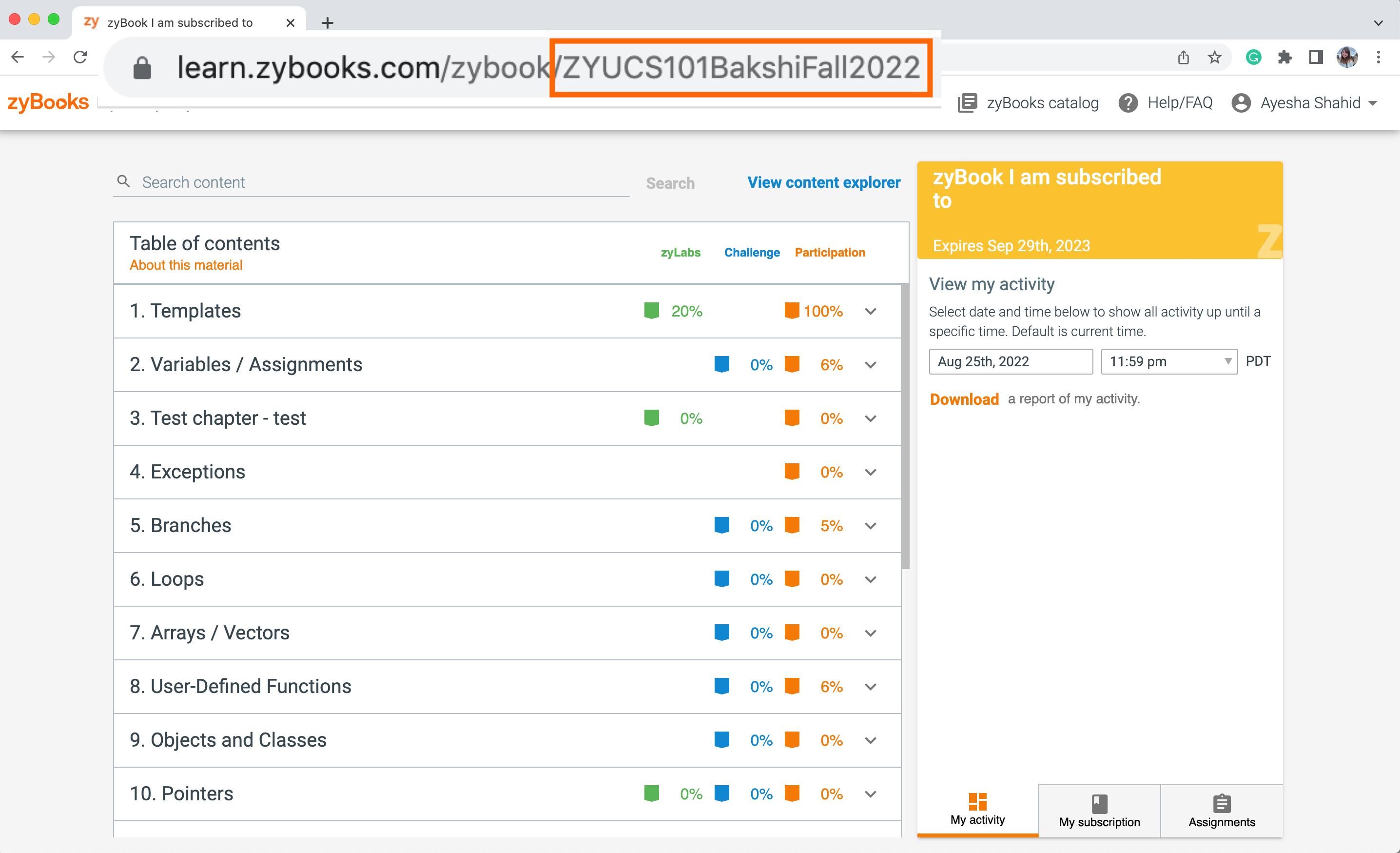
Task: Open View content explorer link
Action: pos(823,182)
